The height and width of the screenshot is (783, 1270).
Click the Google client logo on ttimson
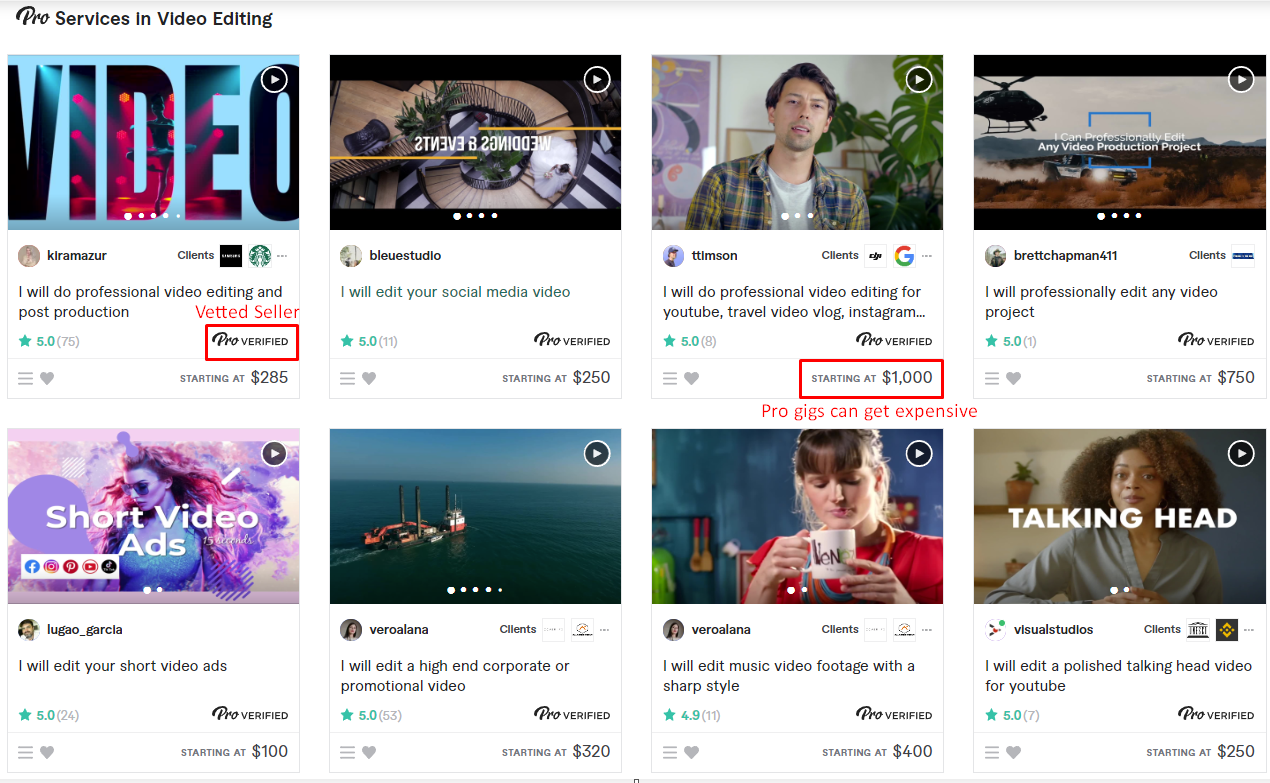point(904,256)
